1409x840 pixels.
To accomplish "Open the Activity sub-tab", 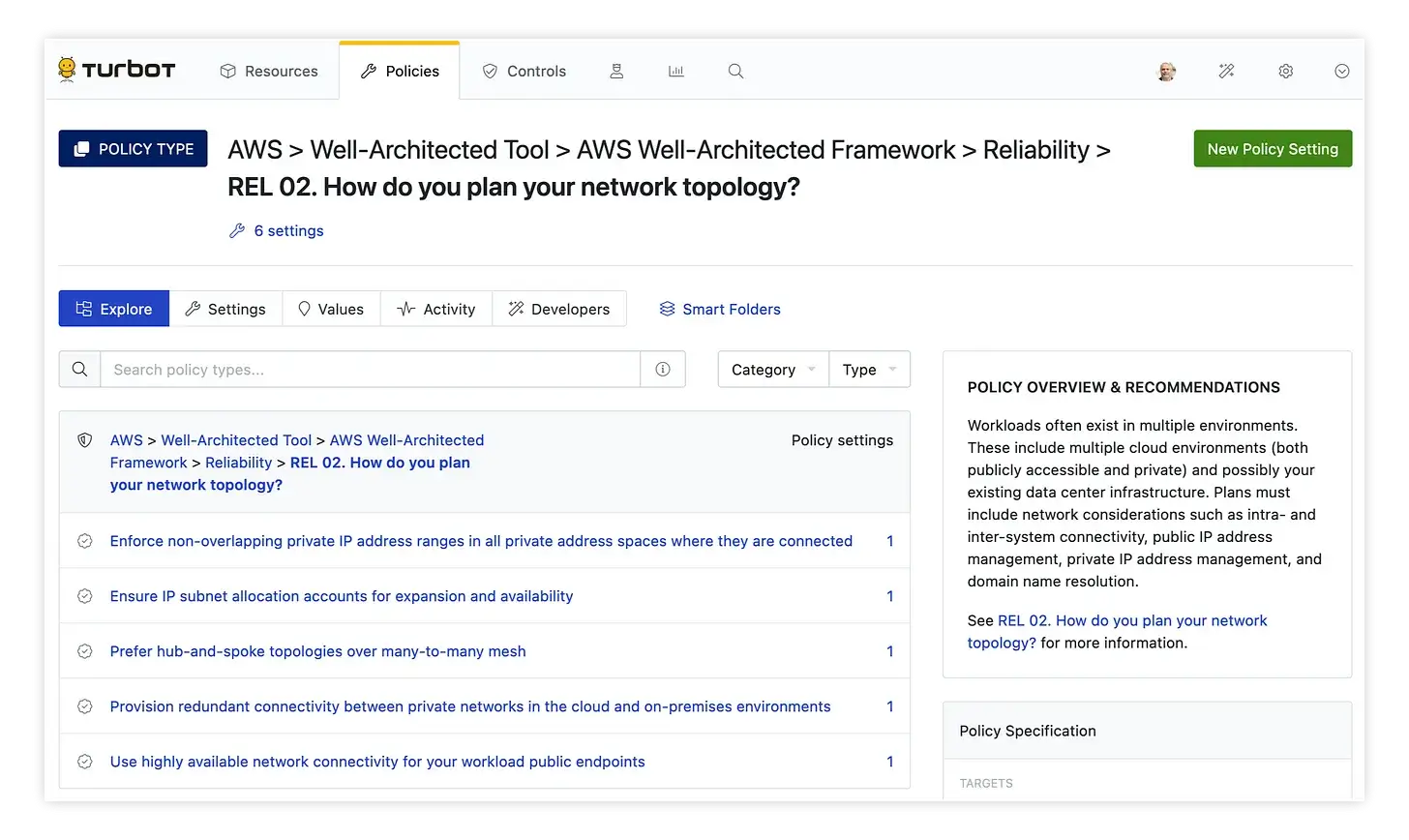I will click(x=436, y=309).
